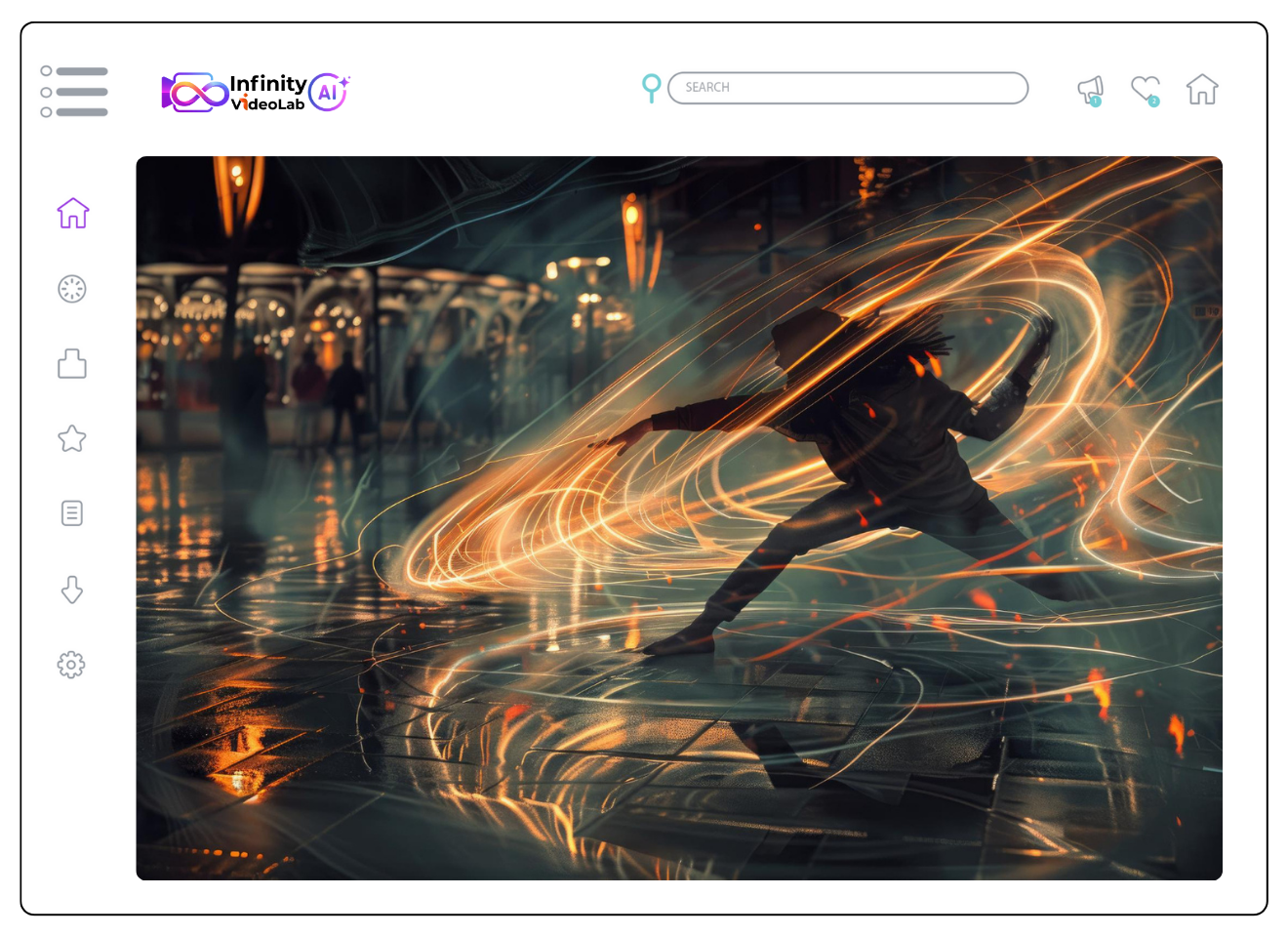
Task: Click the teal search magnifier icon
Action: coord(652,88)
